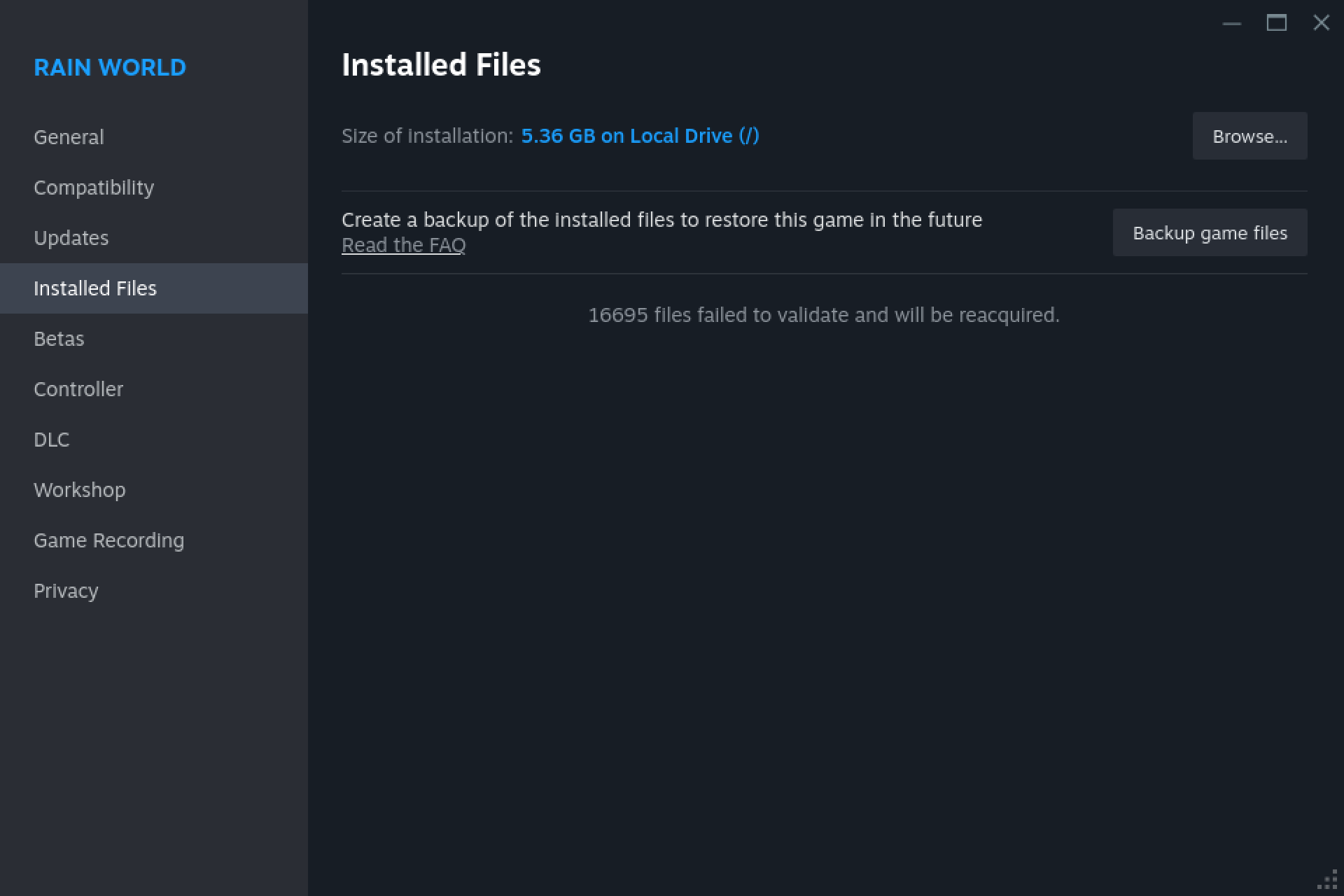Switch to Controller settings
The image size is (1344, 896).
coord(153,389)
